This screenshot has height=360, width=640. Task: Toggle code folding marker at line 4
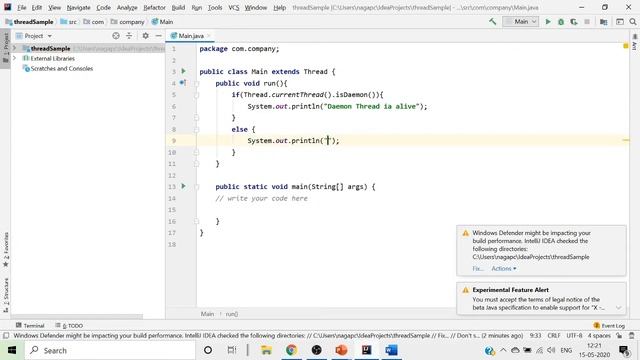click(196, 83)
